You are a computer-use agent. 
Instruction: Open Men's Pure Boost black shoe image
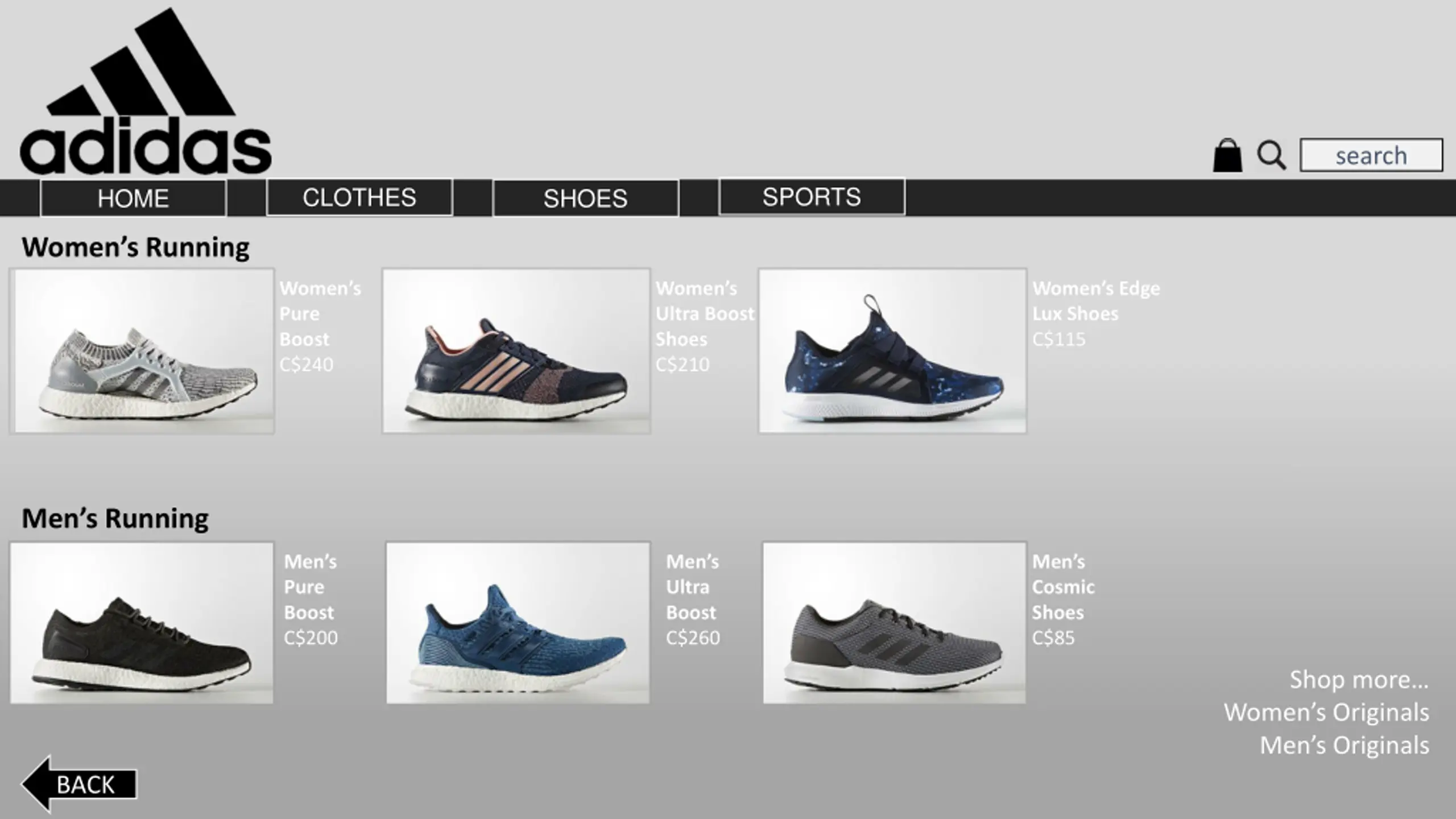[x=142, y=623]
